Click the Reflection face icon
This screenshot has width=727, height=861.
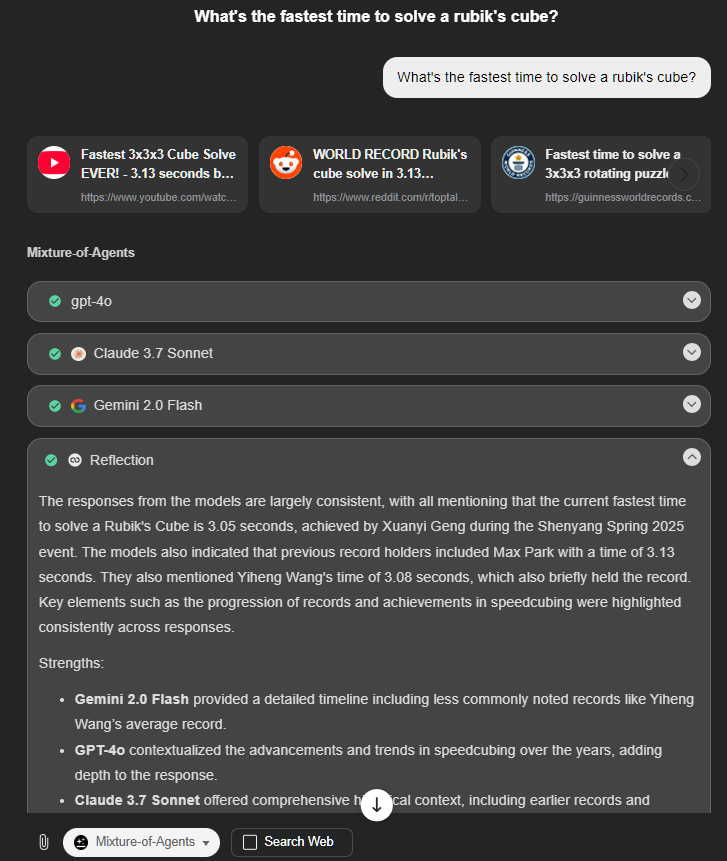click(x=75, y=460)
